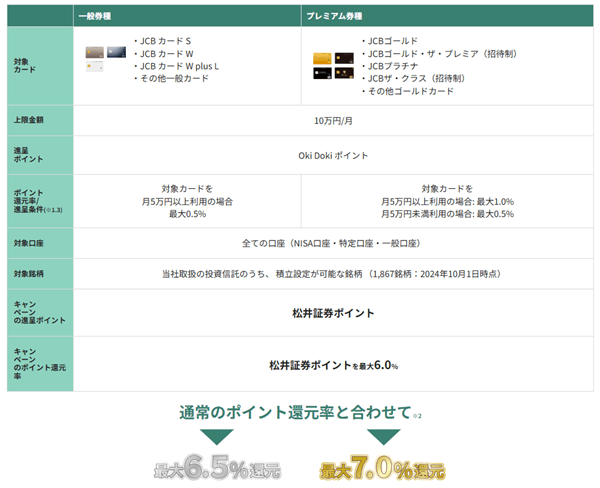Click the navy blue JCB general card image
The width and height of the screenshot is (600, 488).
tap(116, 52)
